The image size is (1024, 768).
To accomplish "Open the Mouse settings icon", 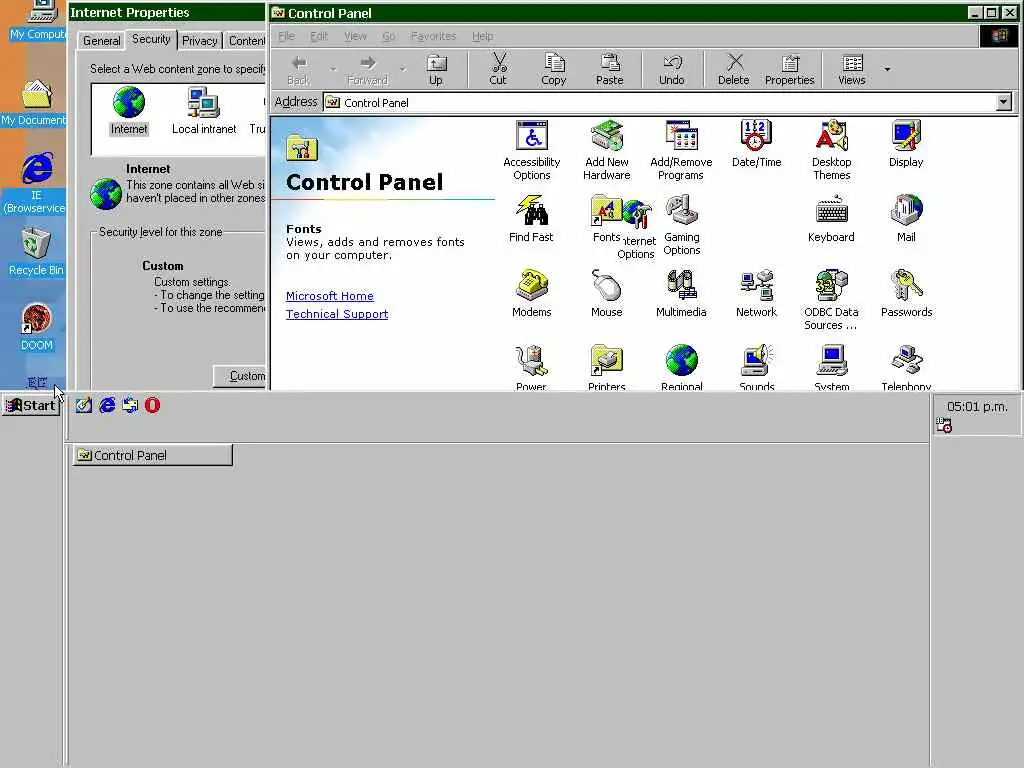I will coord(607,294).
